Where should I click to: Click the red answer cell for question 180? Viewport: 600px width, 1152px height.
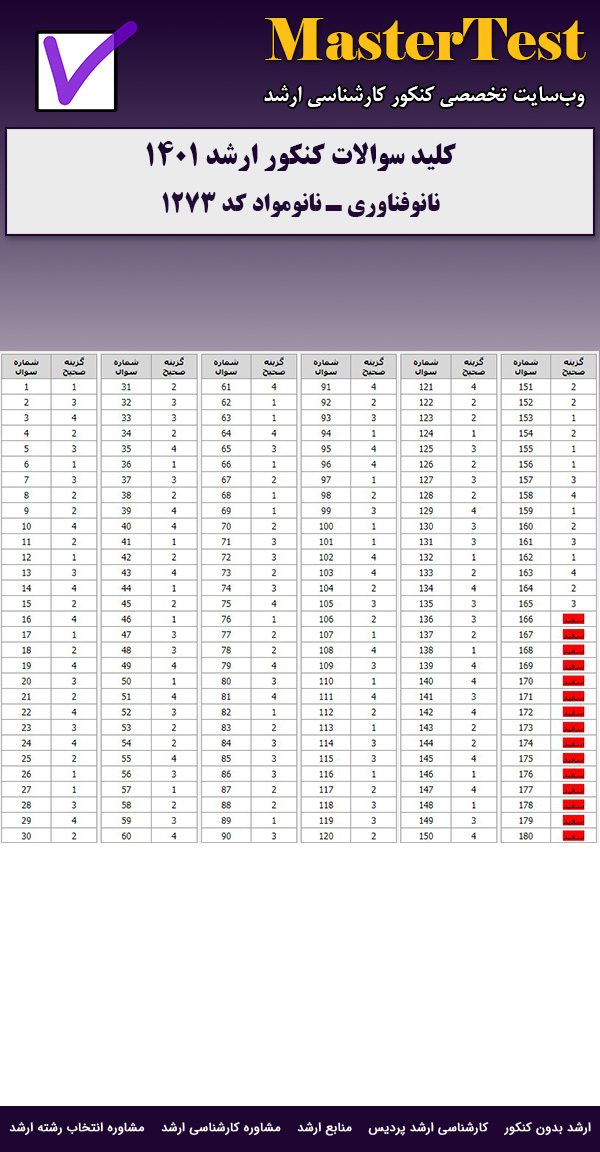tap(573, 836)
